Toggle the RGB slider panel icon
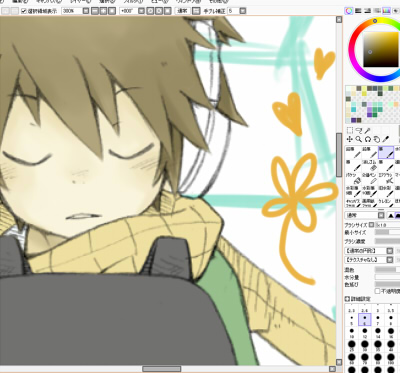 (358, 11)
